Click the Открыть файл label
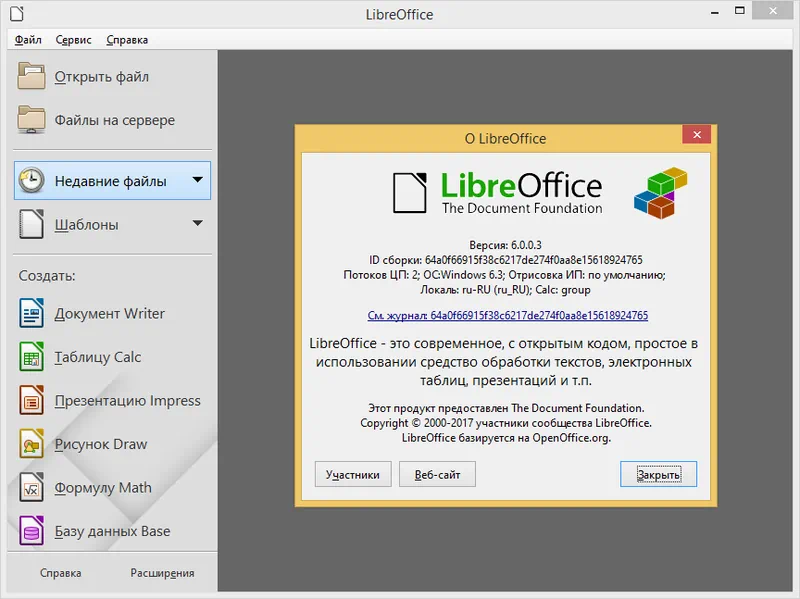The height and width of the screenshot is (599, 800). [x=102, y=77]
